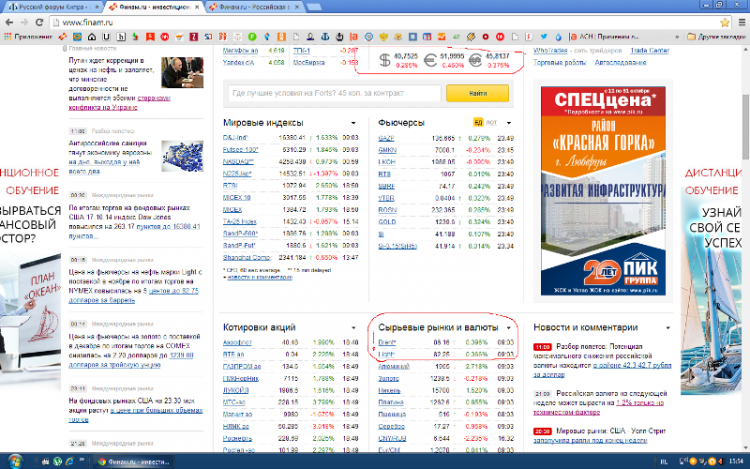Click the currency basket icon

tap(475, 60)
